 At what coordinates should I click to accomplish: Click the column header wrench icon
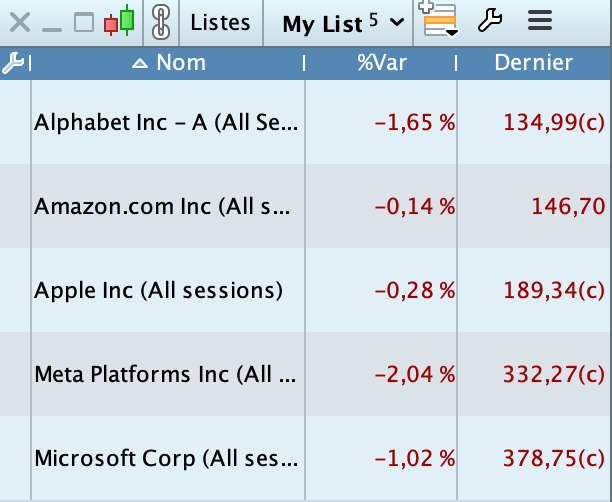point(13,64)
